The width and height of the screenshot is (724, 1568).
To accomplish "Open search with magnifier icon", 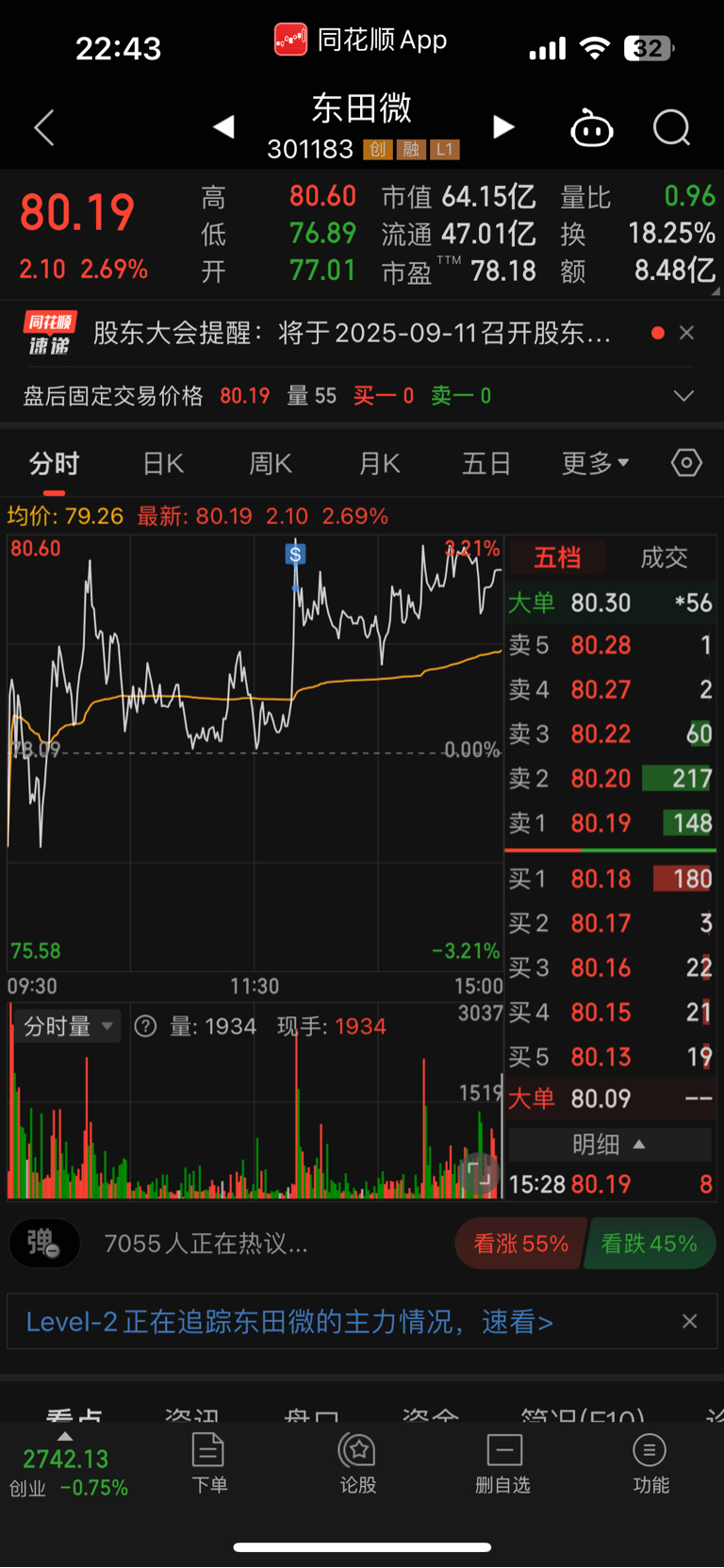I will pyautogui.click(x=672, y=127).
